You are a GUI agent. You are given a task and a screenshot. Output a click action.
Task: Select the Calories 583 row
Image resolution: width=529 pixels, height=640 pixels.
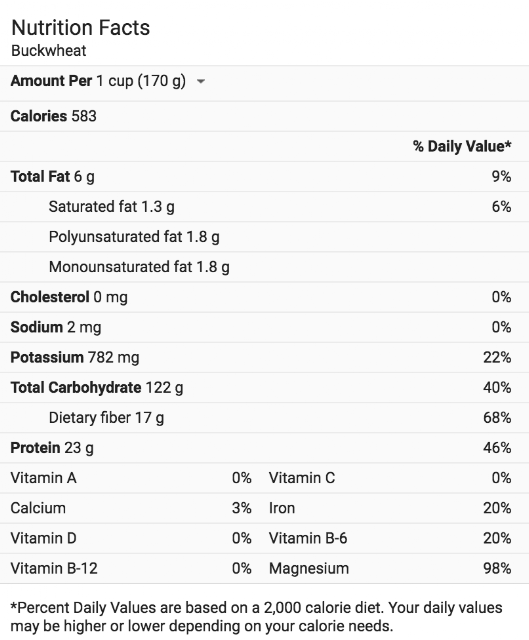pos(264,116)
